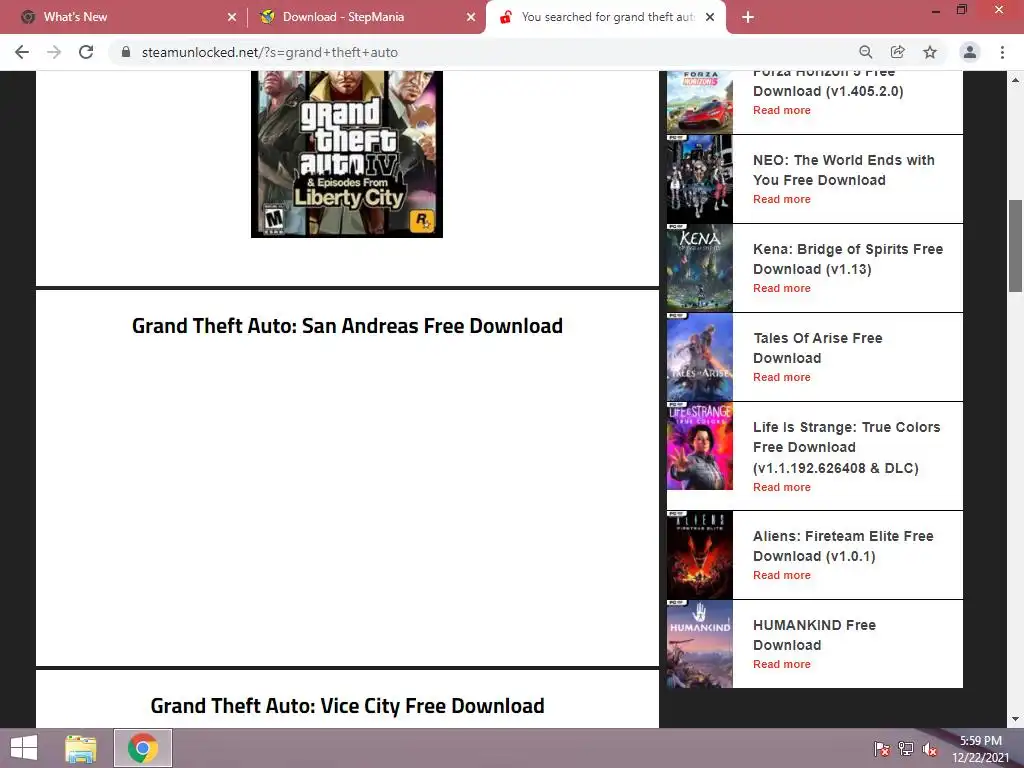Image resolution: width=1024 pixels, height=768 pixels.
Task: Click Read more under Tales Of Arise
Action: [782, 377]
